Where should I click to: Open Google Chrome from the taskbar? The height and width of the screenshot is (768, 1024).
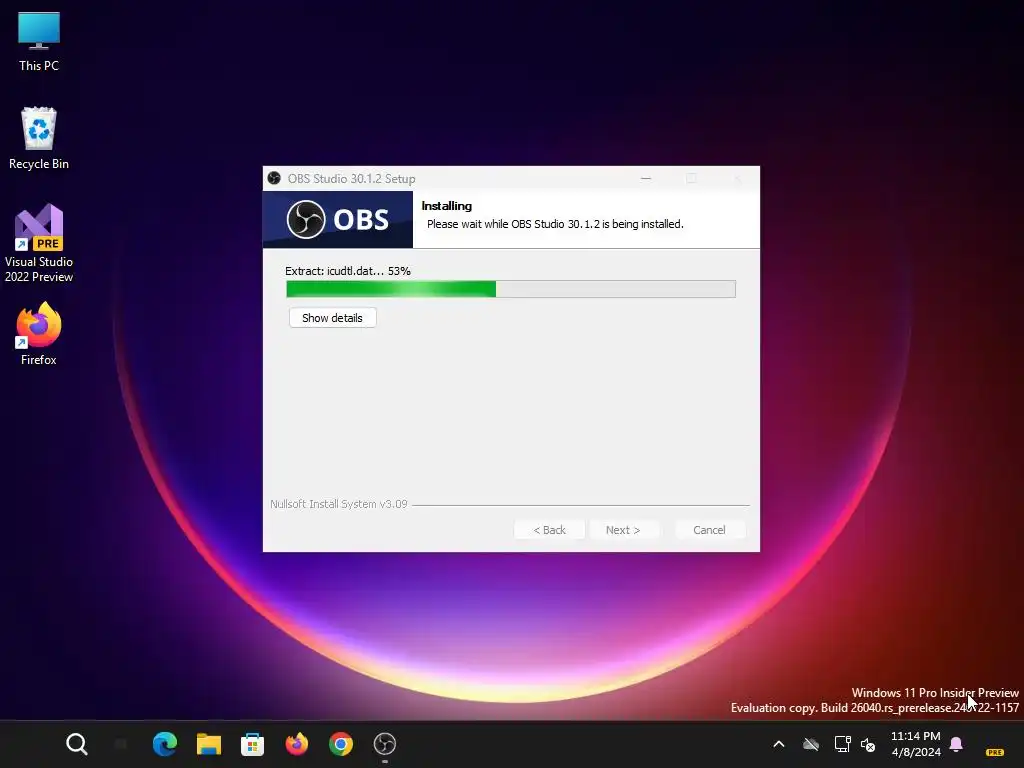(341, 744)
